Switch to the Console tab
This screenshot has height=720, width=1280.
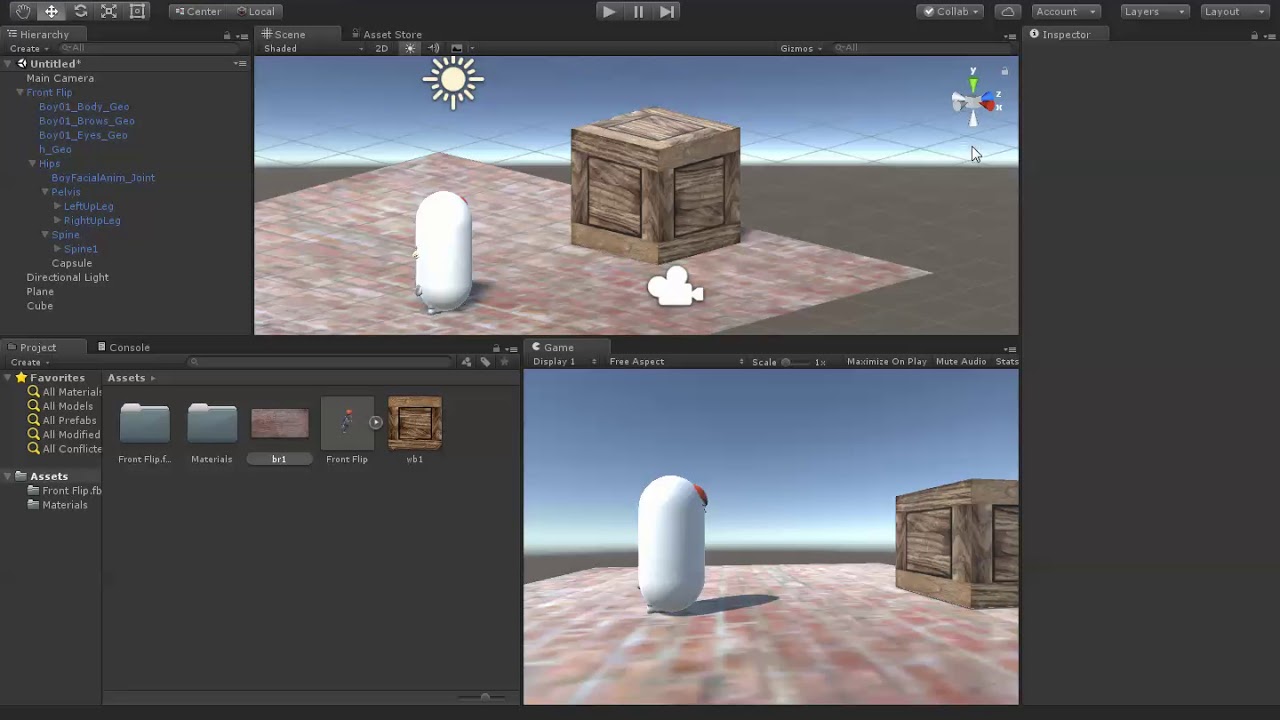tap(124, 347)
